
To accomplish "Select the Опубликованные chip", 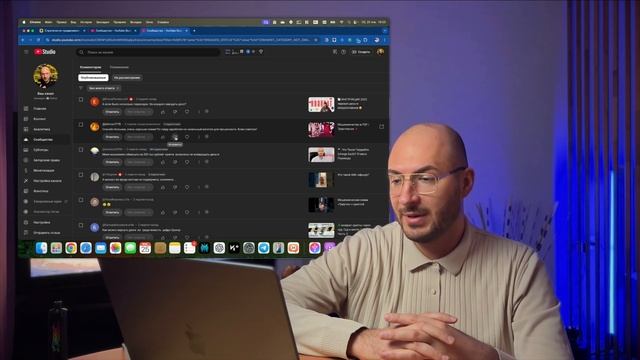I will [x=93, y=78].
